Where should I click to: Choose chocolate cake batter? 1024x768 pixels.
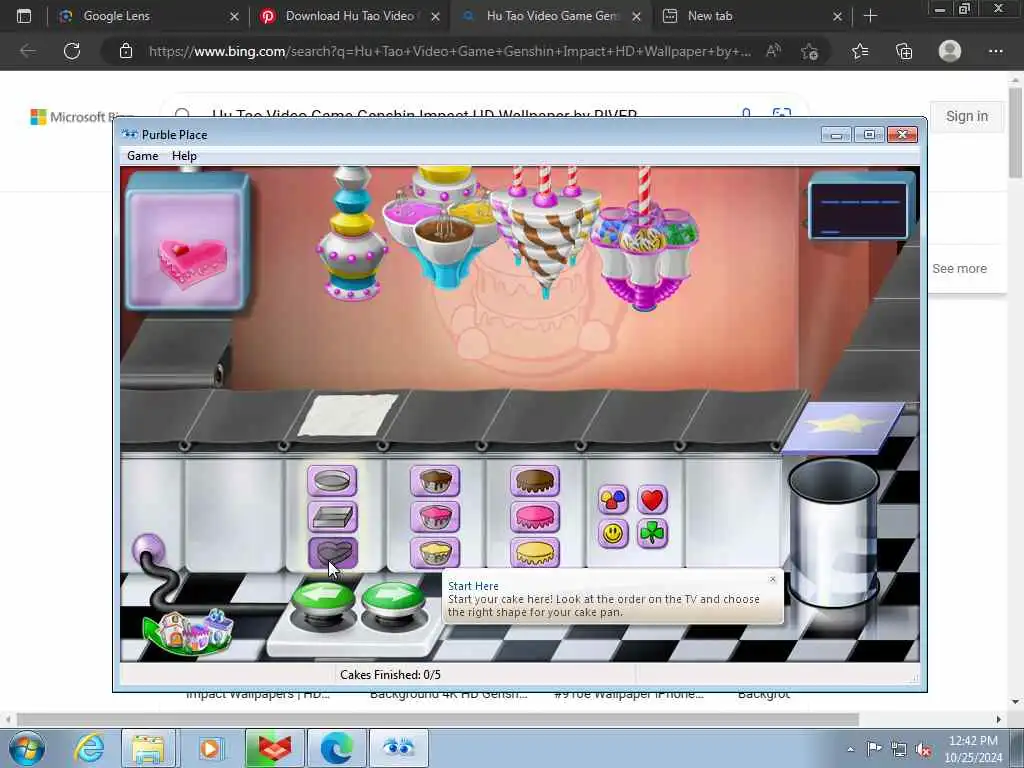tap(435, 481)
